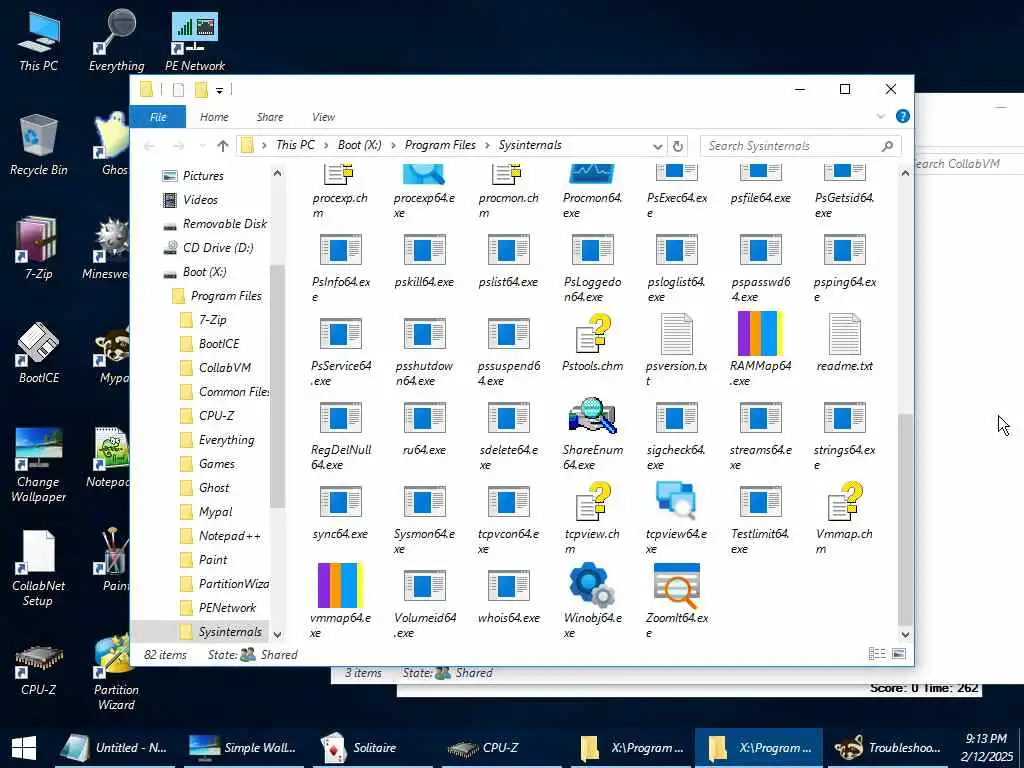Screen dimensions: 1024x768
Task: Switch to the View ribbon tab
Action: (x=323, y=117)
